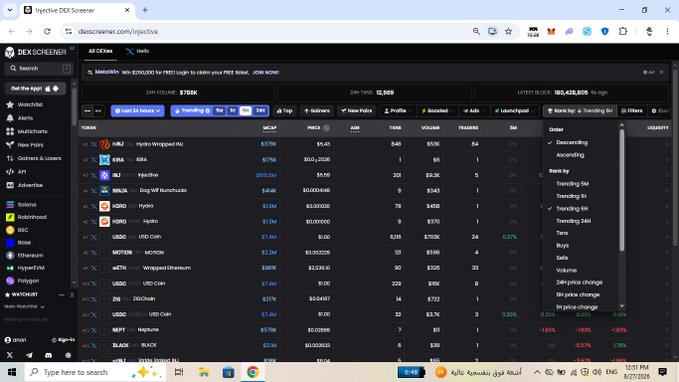Select the Ascending order option
Image resolution: width=679 pixels, height=382 pixels.
tap(570, 155)
